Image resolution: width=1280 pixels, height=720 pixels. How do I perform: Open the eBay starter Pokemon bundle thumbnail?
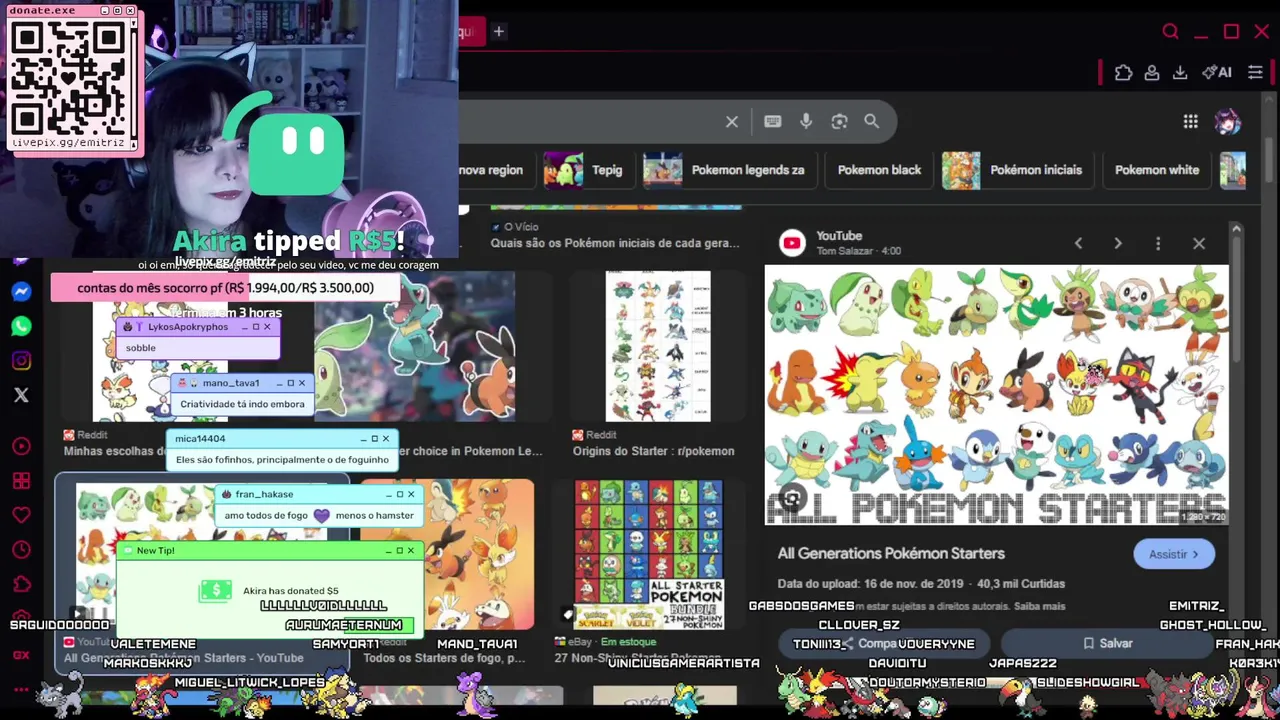pyautogui.click(x=648, y=554)
